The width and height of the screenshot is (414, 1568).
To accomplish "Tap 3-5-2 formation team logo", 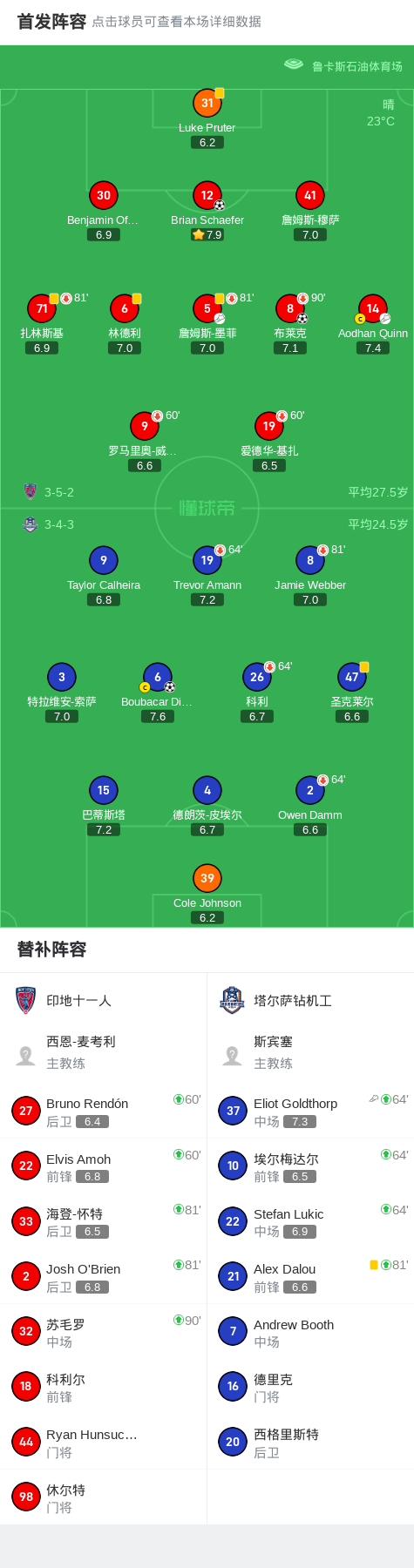I will [31, 491].
